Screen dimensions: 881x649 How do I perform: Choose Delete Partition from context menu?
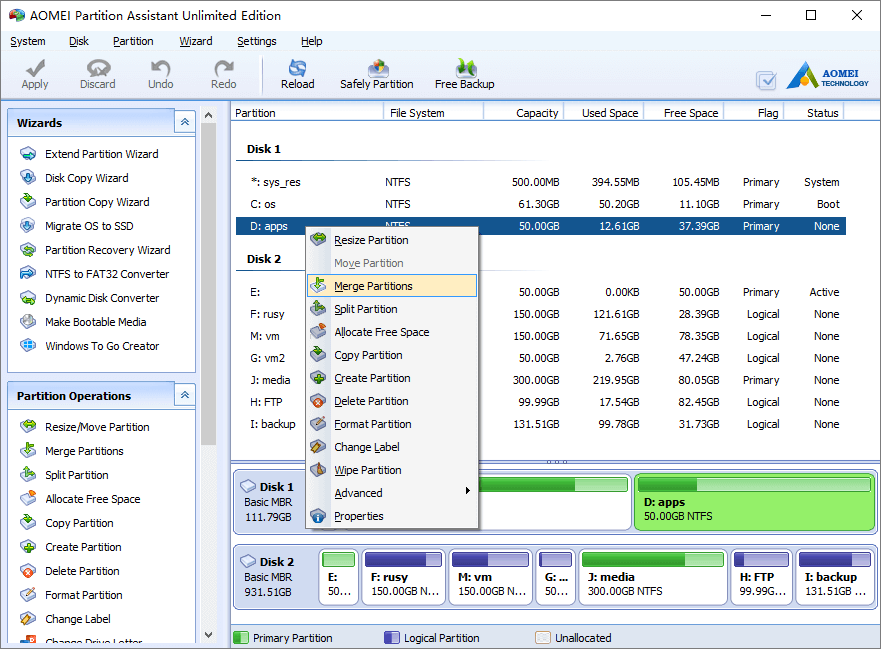[392, 401]
